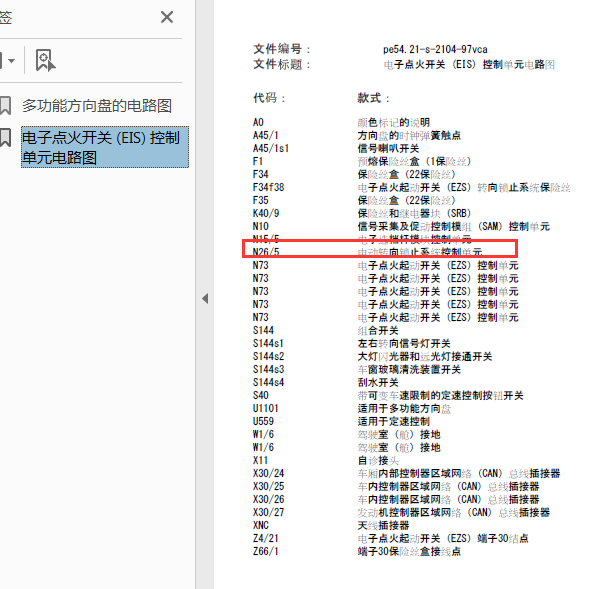Click the 文件编号 label
The image size is (601, 589).
coord(281,49)
